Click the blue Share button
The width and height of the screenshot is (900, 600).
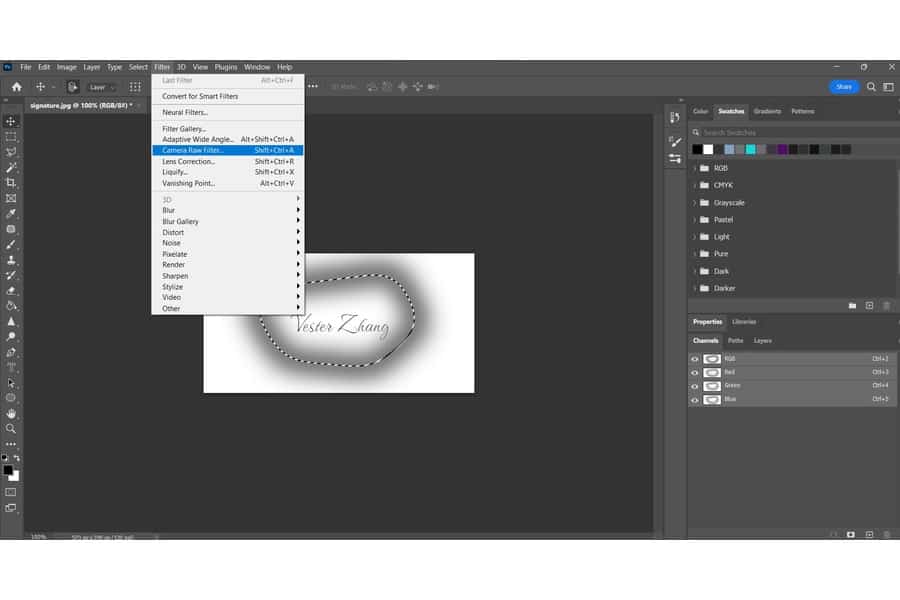pos(844,87)
